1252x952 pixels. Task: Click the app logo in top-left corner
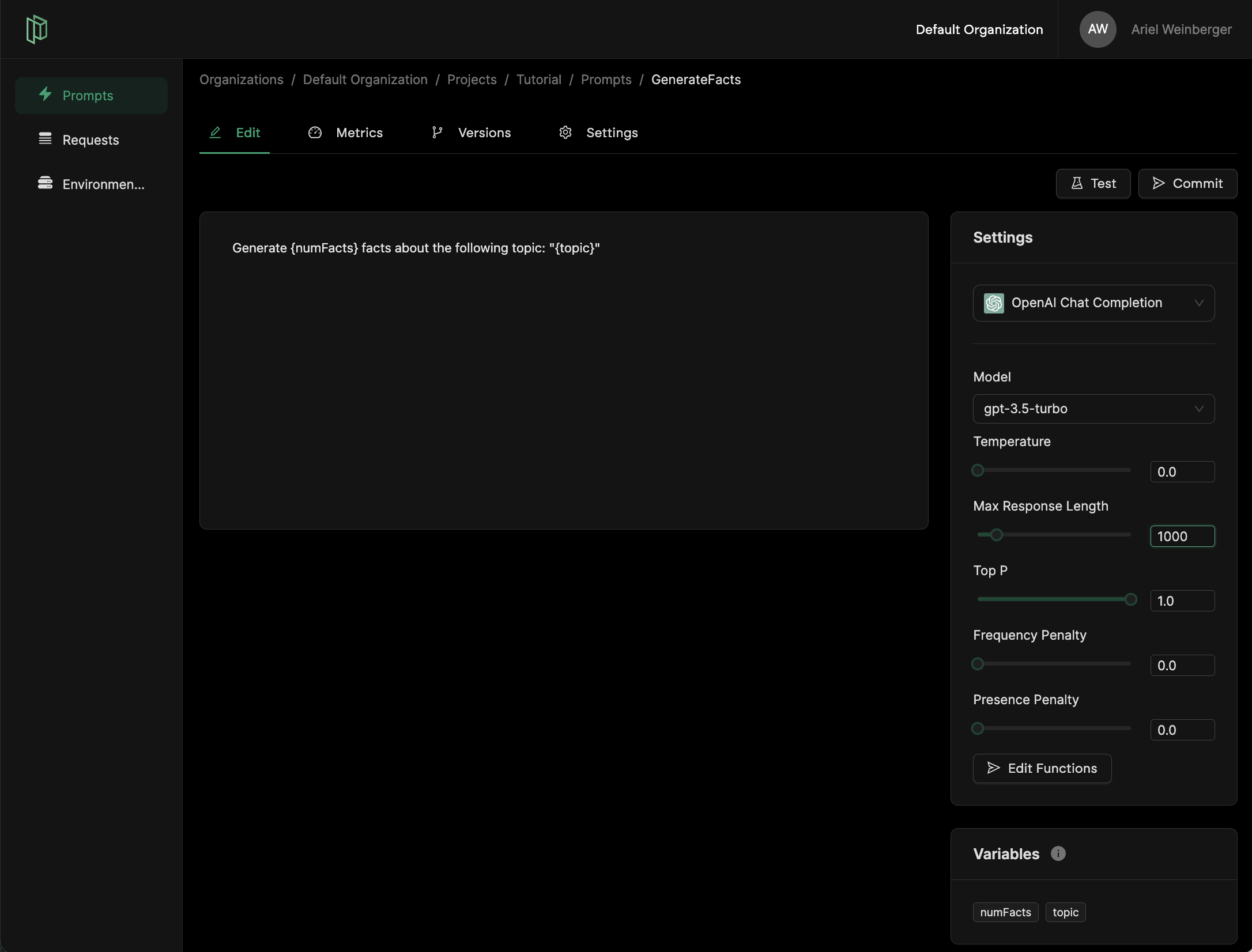(x=36, y=29)
